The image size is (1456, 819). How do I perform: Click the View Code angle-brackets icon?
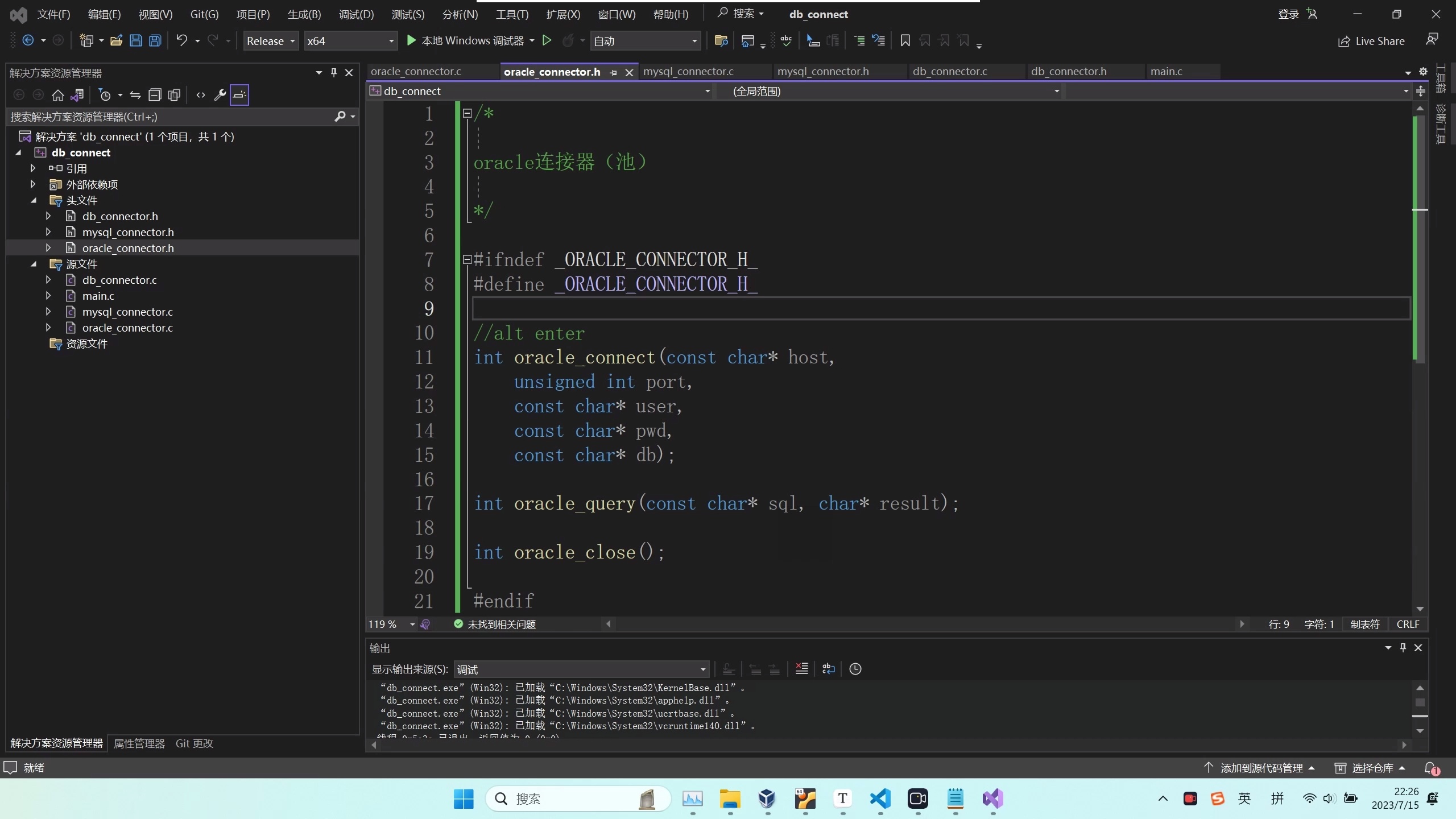[201, 95]
